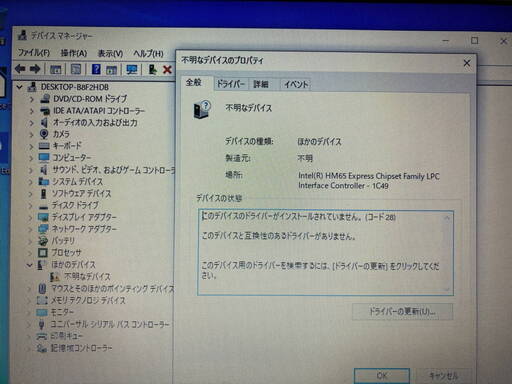Screen dimensions: 512x384
Task: Switch to the ドライバー tab
Action: point(231,84)
